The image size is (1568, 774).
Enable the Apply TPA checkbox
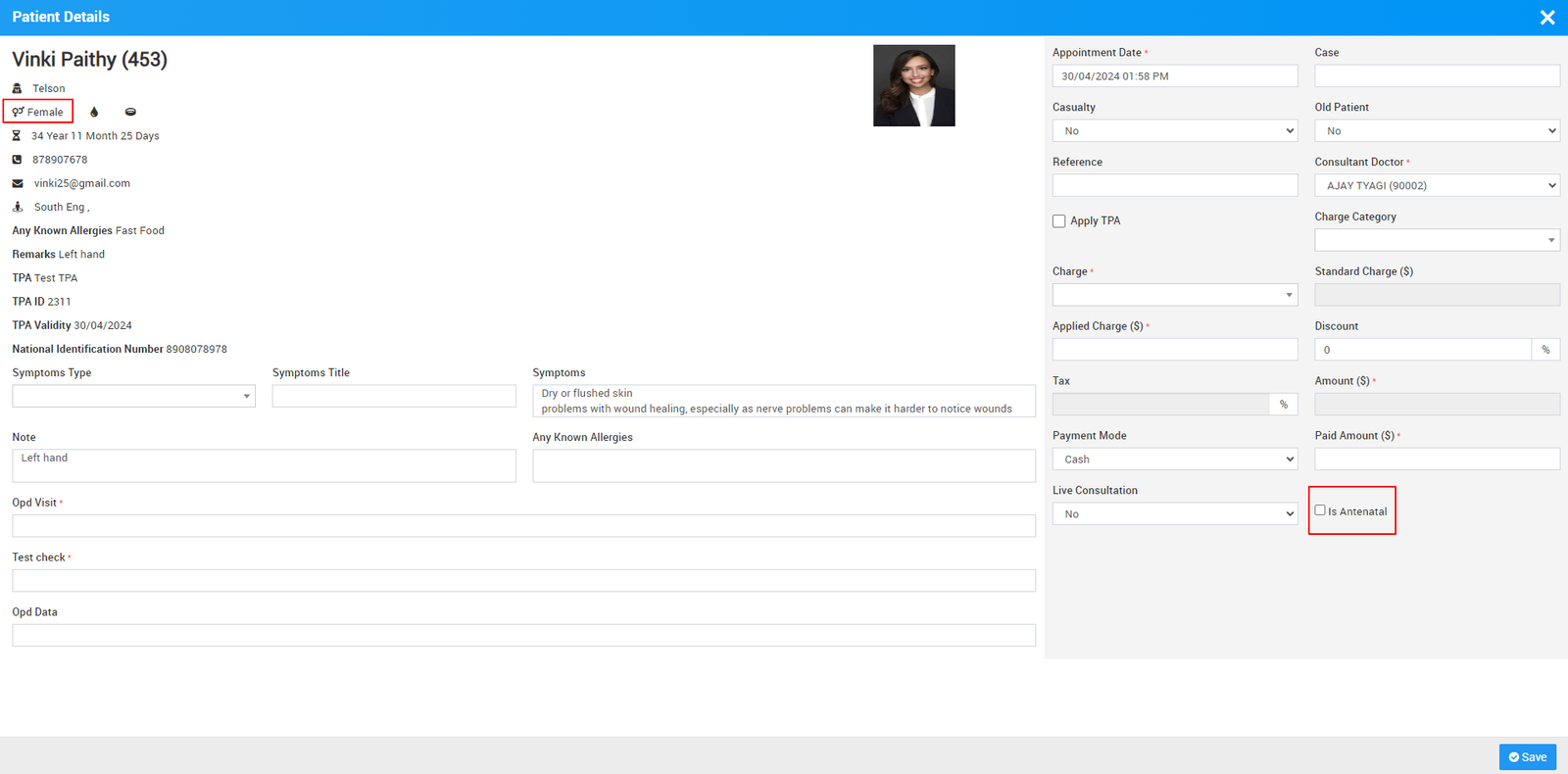pyautogui.click(x=1059, y=221)
